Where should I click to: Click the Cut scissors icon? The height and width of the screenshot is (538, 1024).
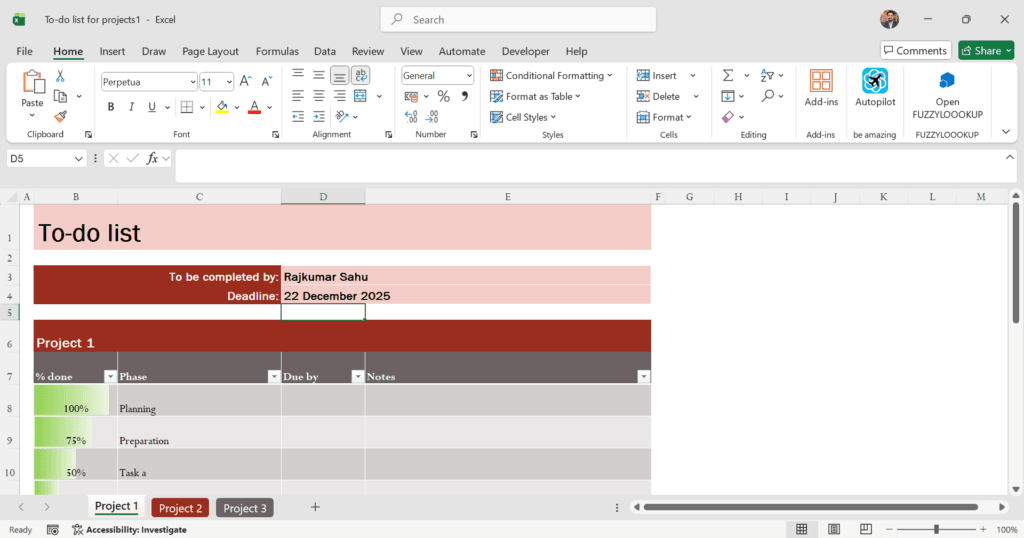point(60,76)
